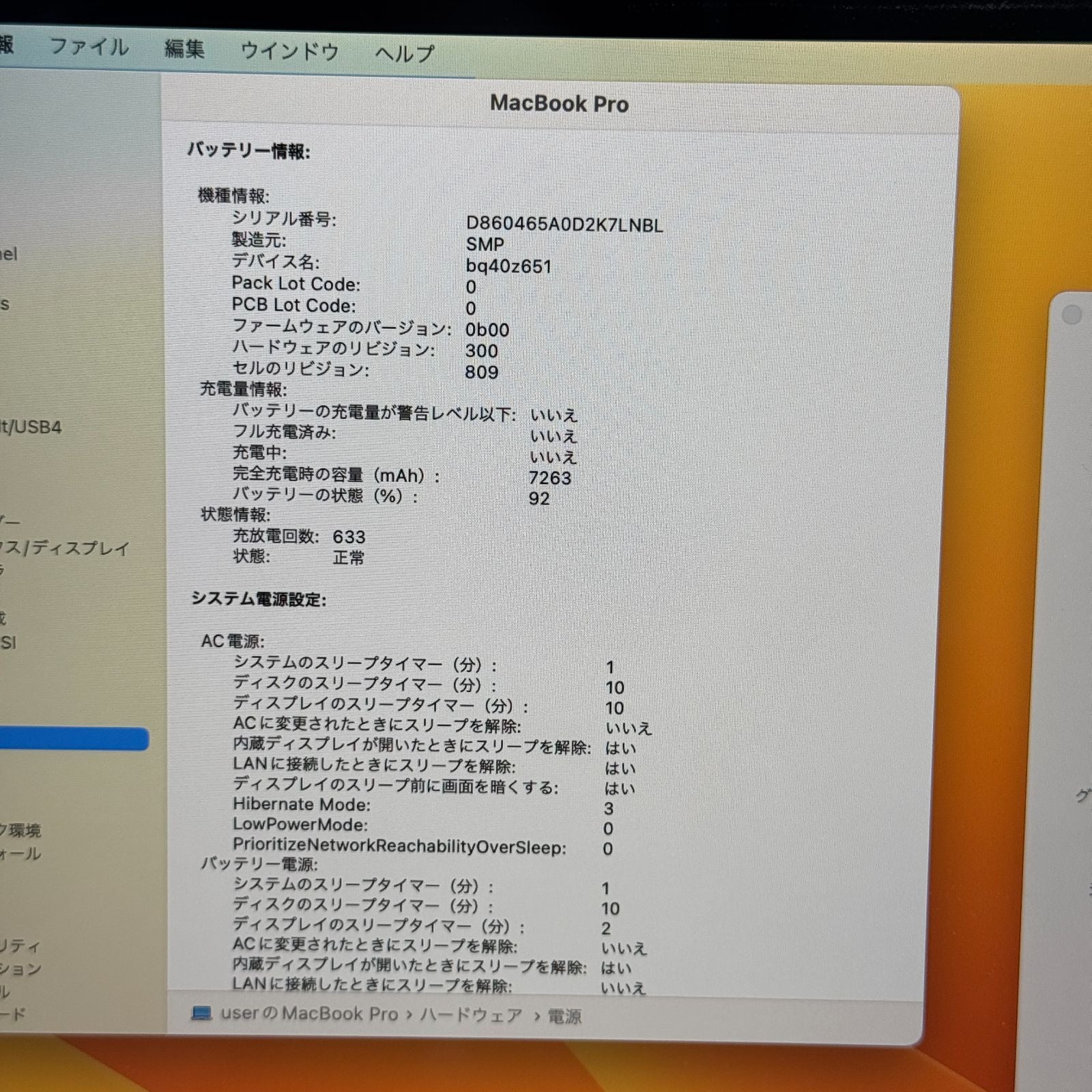This screenshot has height=1092, width=1092.
Task: Click 電源 in the path bar
Action: [x=565, y=1017]
